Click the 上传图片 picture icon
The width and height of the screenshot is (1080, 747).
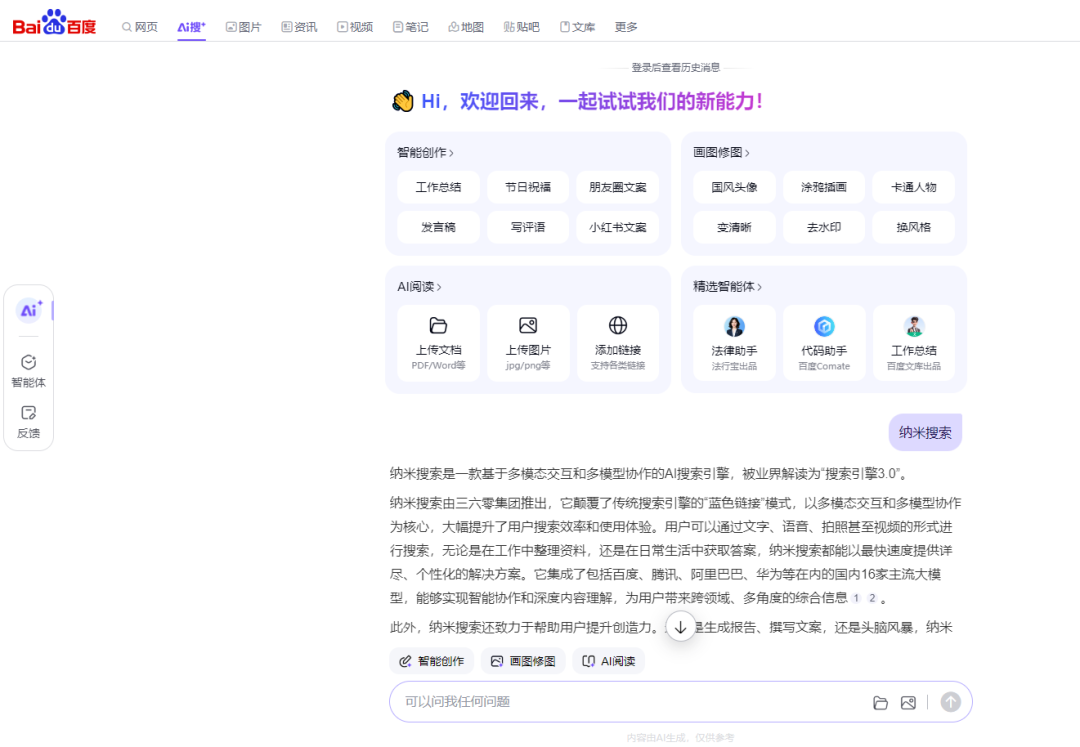pos(528,325)
